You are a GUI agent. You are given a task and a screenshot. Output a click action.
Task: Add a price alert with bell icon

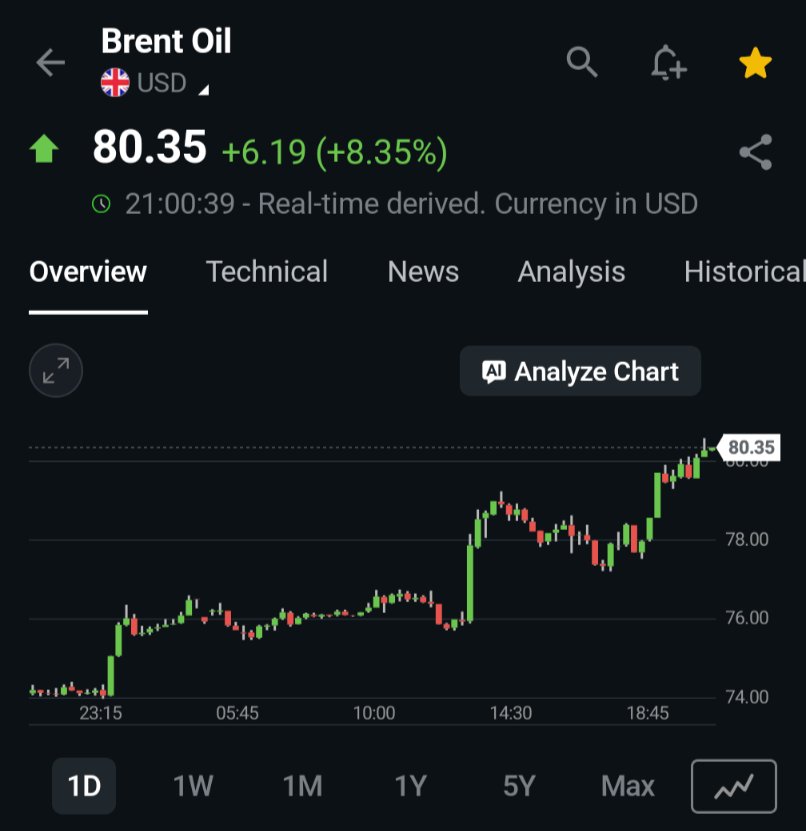click(x=668, y=63)
